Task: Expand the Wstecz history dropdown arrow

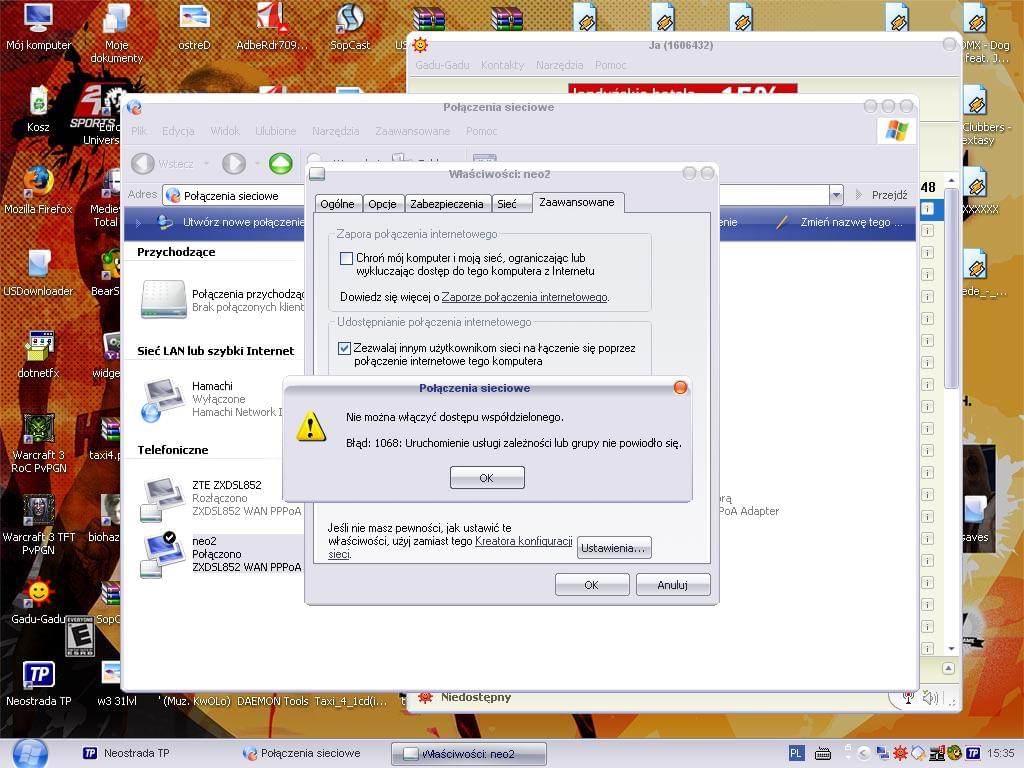Action: click(x=206, y=163)
